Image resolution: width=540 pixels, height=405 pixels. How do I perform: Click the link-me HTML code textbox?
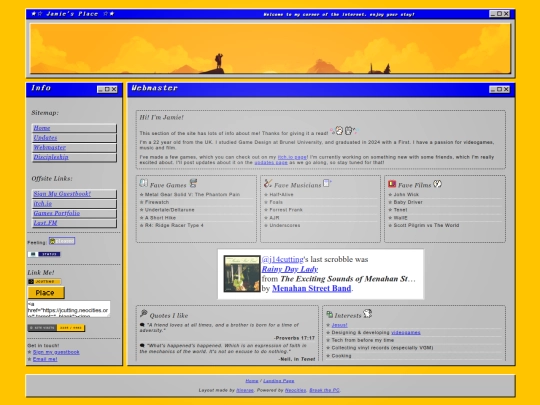pyautogui.click(x=69, y=309)
